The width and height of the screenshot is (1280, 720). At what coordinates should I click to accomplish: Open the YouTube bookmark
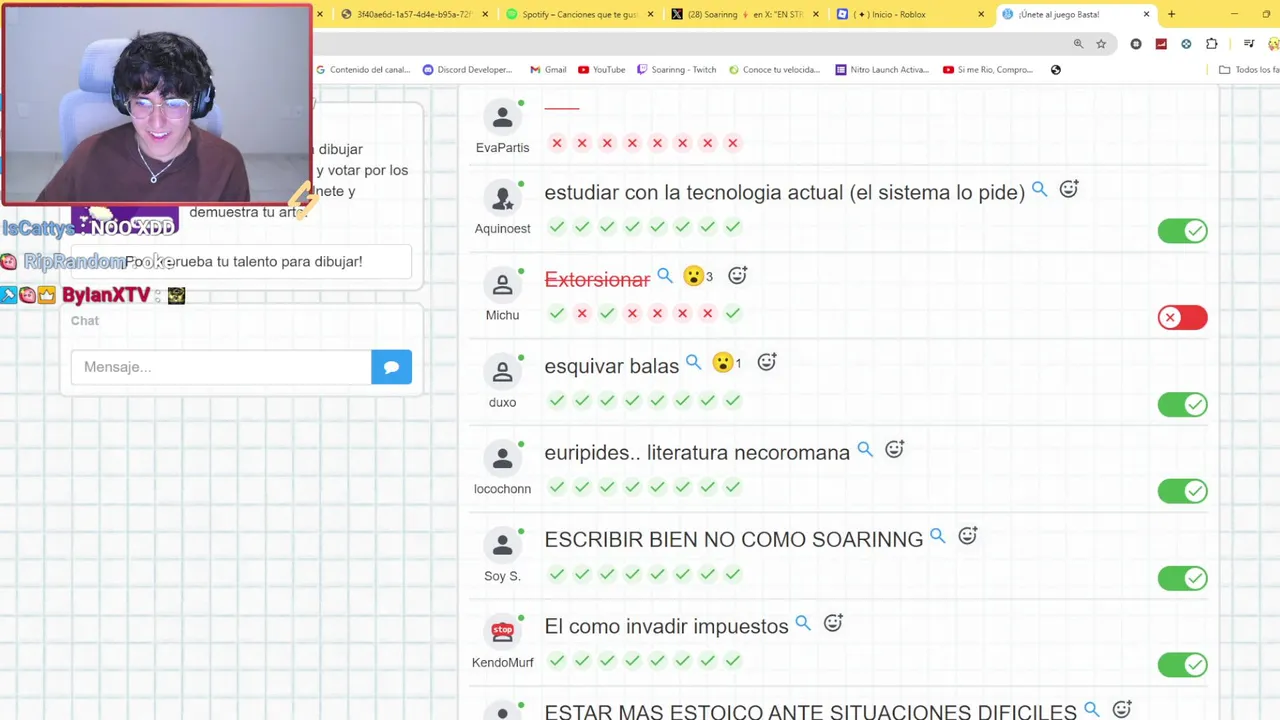[601, 70]
